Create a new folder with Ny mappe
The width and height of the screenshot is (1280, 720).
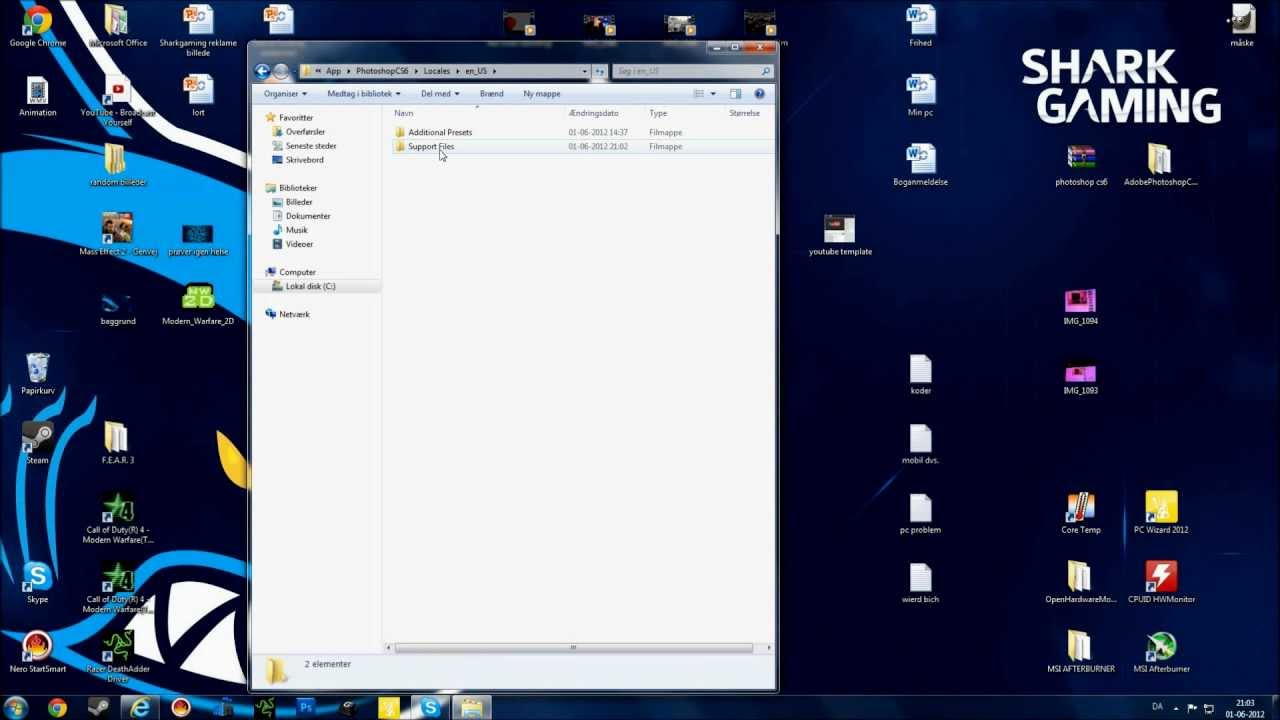tap(542, 94)
